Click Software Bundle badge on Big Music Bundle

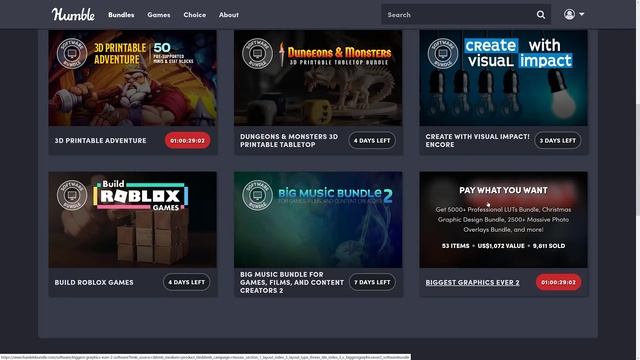point(257,195)
